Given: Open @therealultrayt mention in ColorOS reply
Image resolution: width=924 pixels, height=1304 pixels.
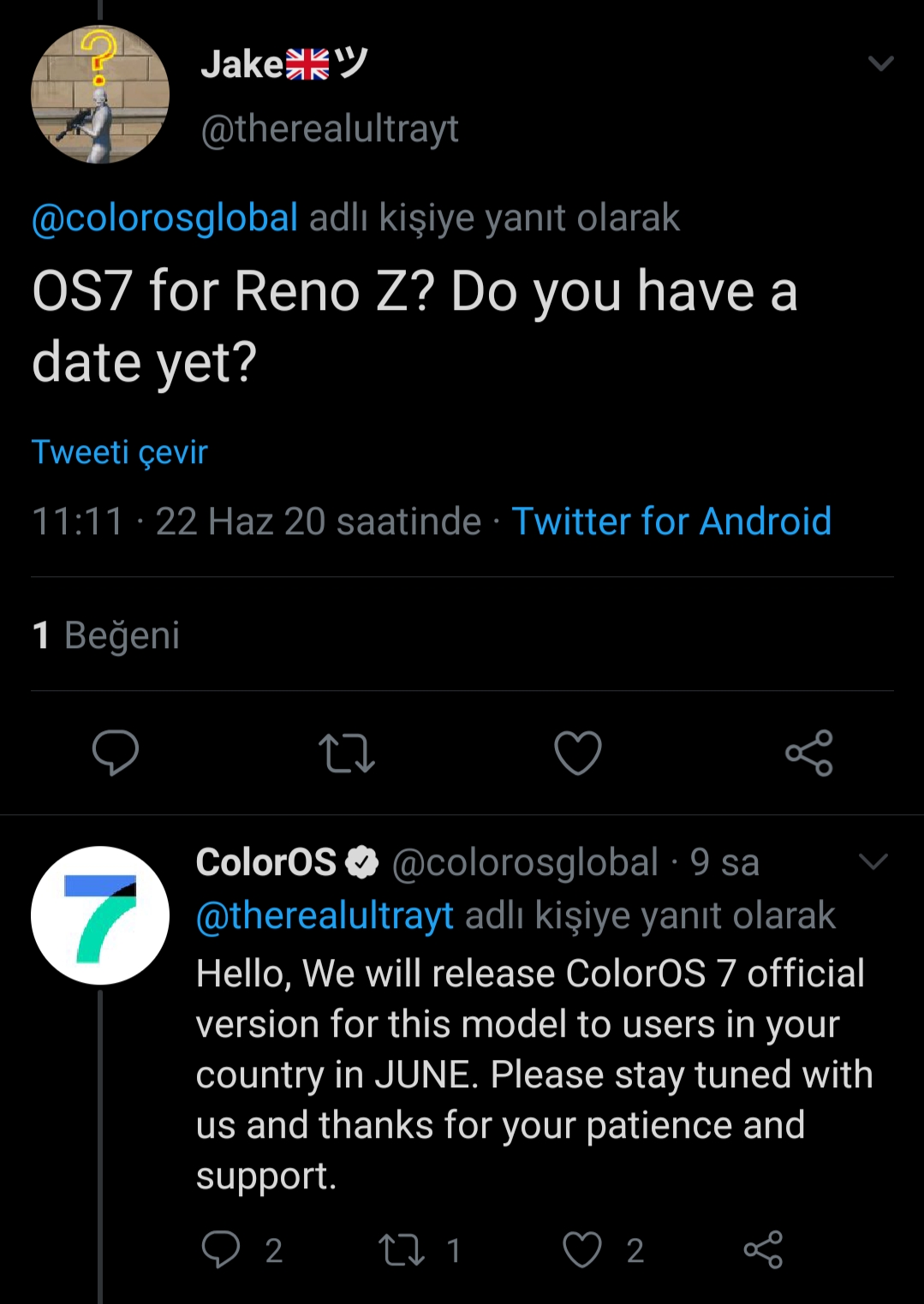Looking at the screenshot, I should (325, 915).
